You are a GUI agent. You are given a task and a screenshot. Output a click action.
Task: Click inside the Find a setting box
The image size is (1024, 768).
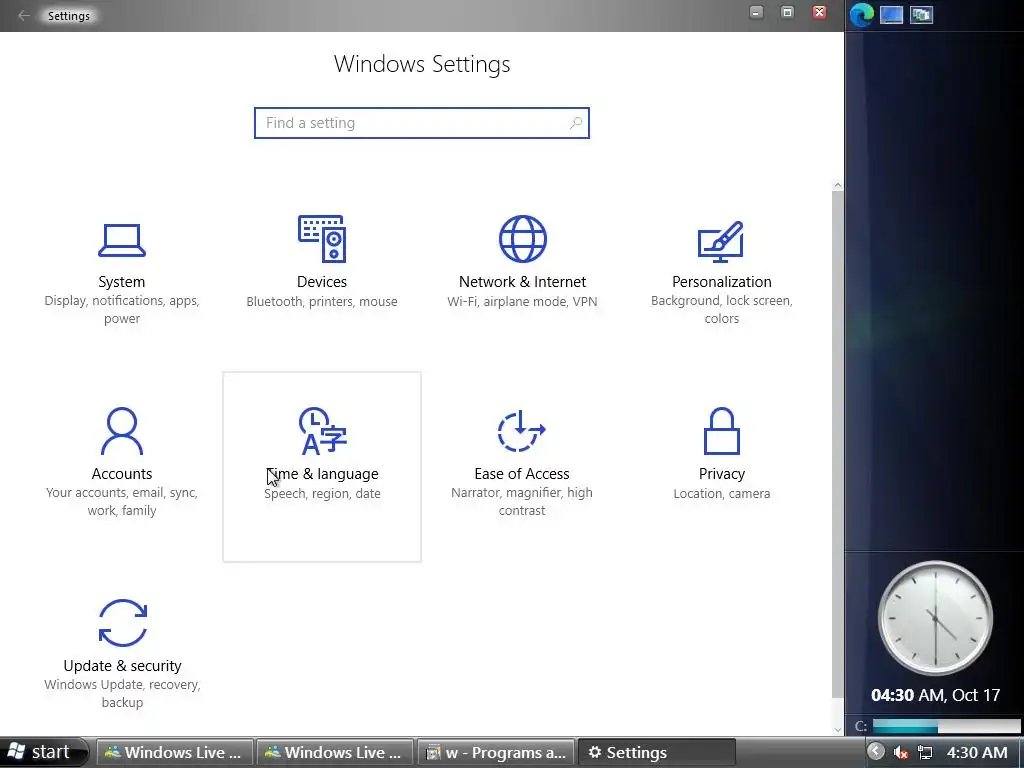click(422, 123)
